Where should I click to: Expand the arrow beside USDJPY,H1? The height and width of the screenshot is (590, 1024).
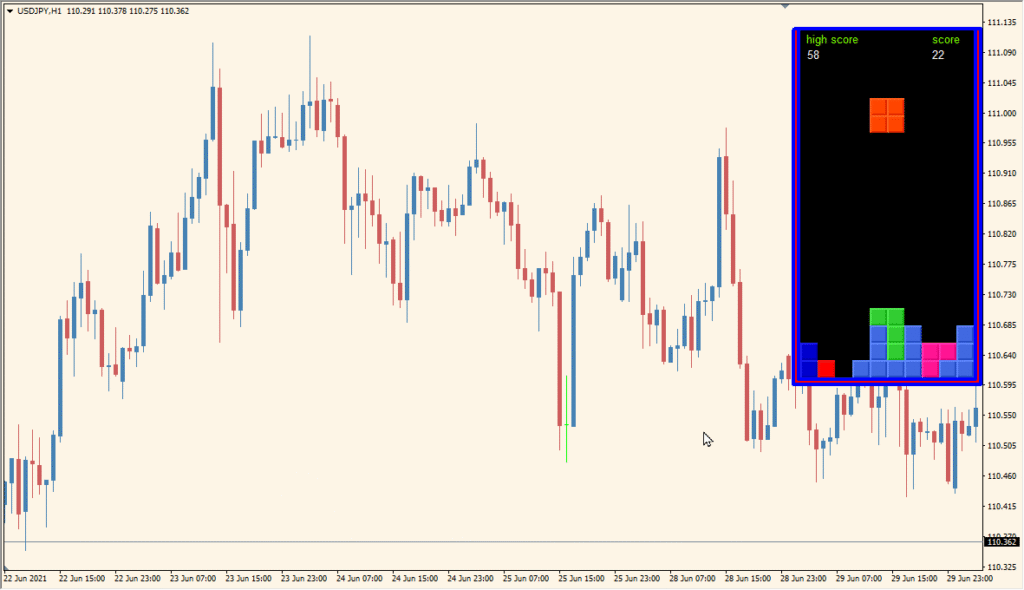click(x=10, y=11)
